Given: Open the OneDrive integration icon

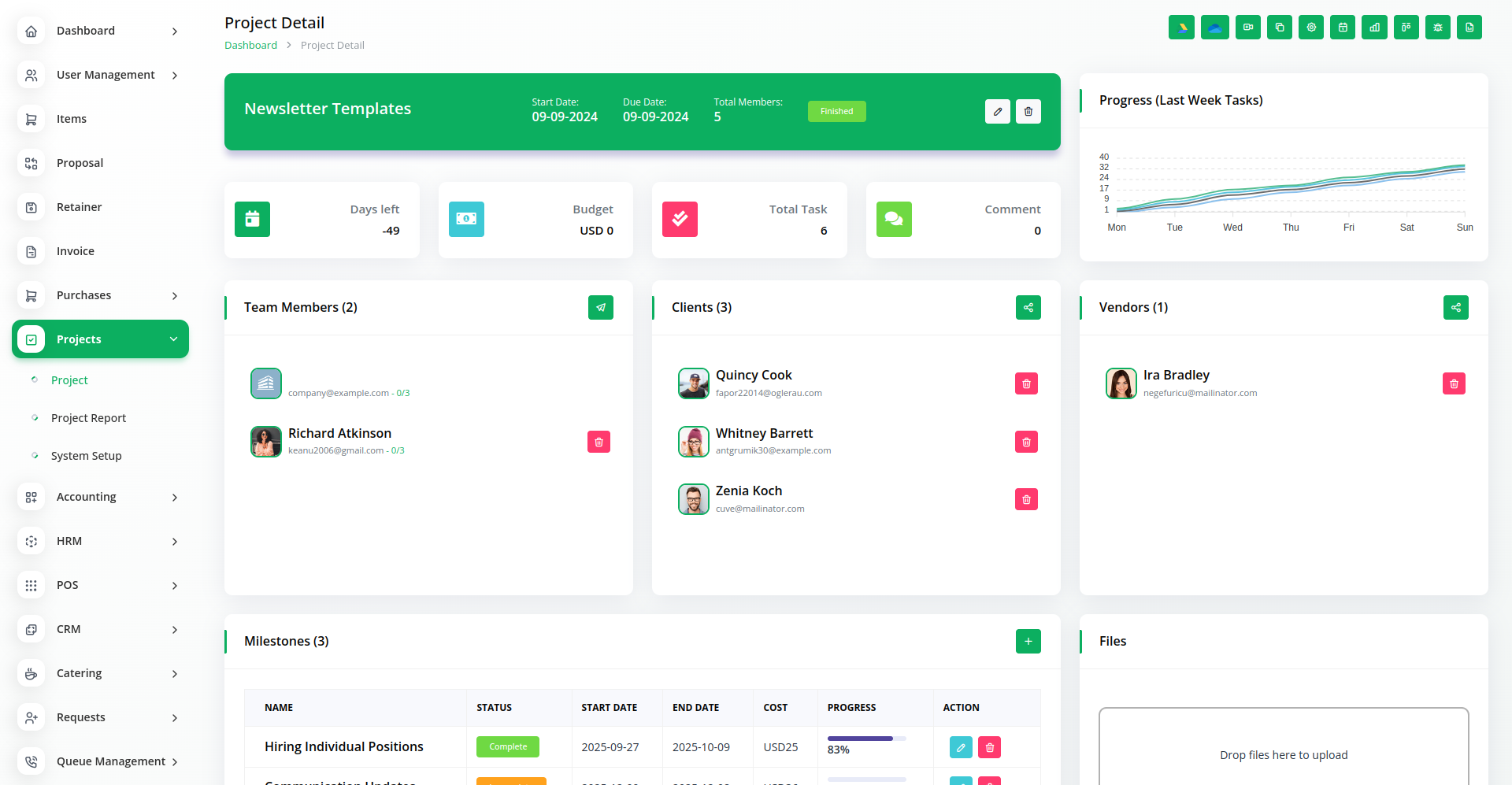Looking at the screenshot, I should point(1214,28).
